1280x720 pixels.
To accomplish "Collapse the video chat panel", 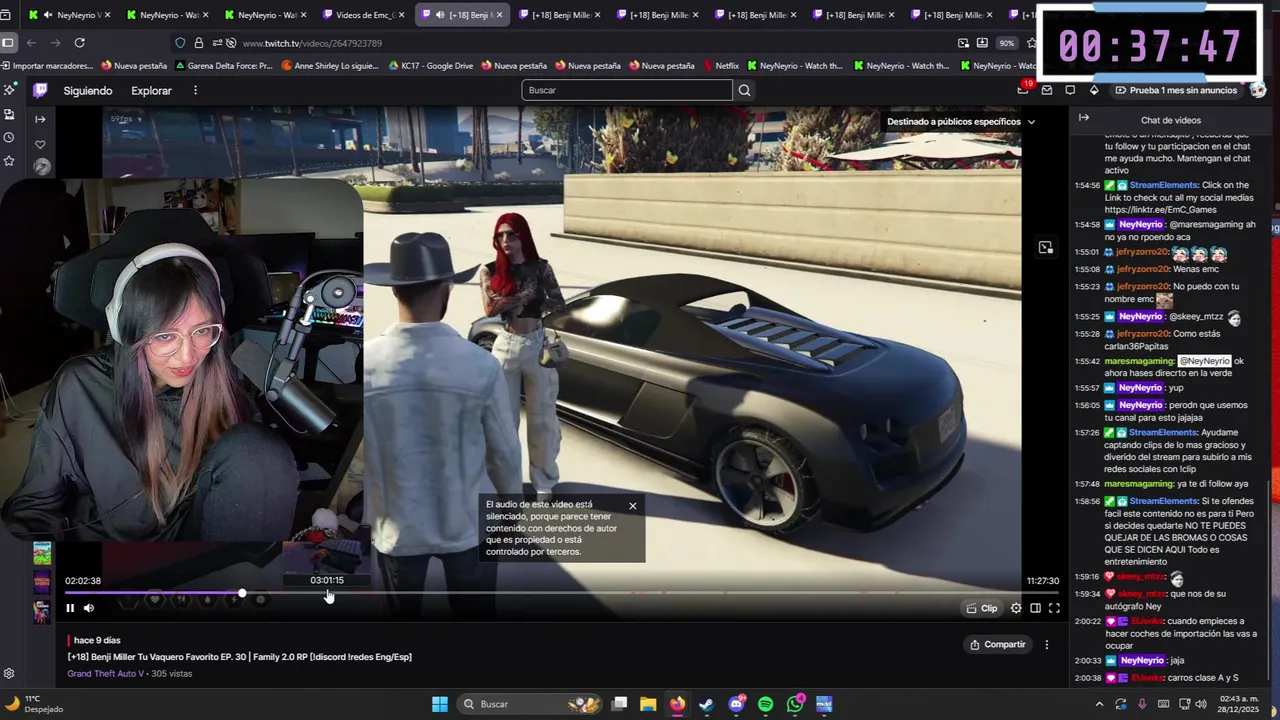I will point(1083,118).
